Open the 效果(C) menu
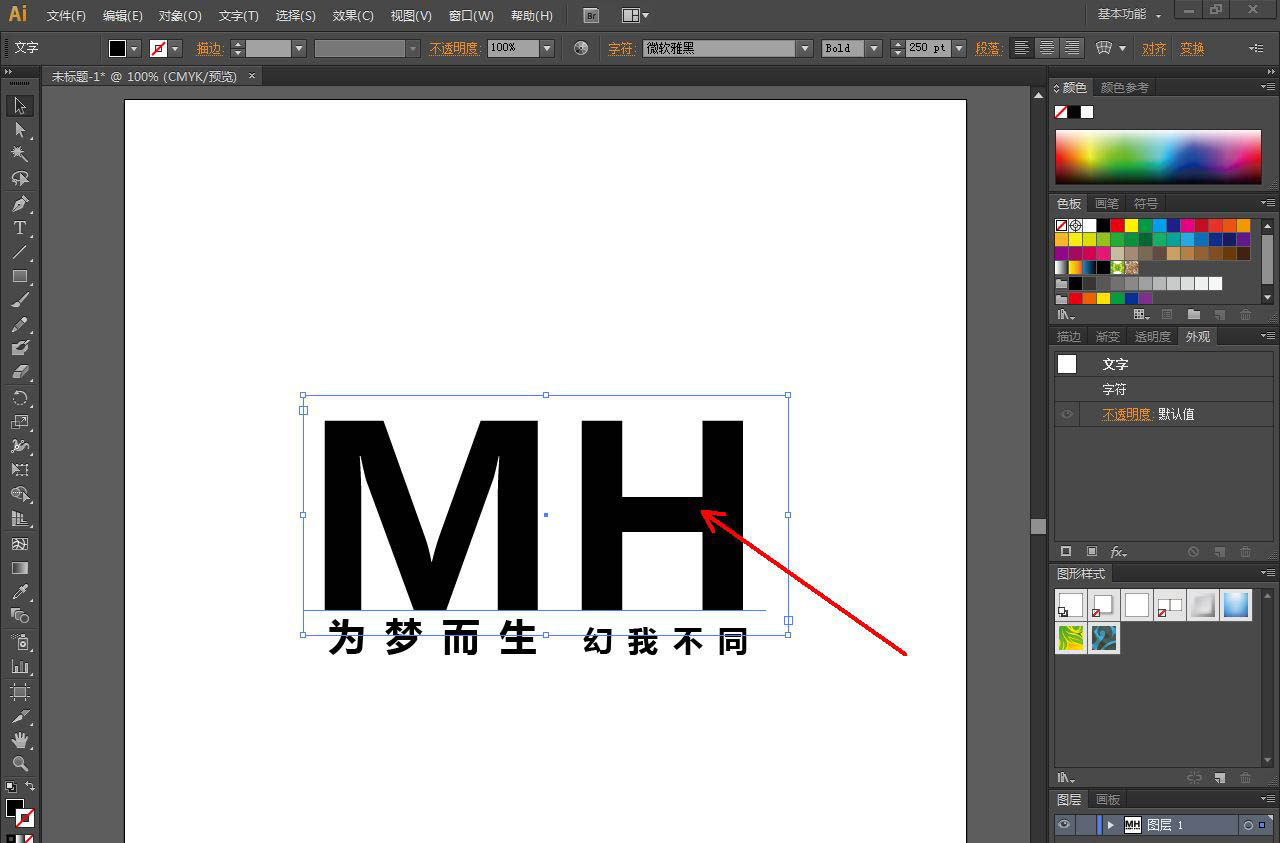Screen dimensions: 1280x843 pos(353,16)
